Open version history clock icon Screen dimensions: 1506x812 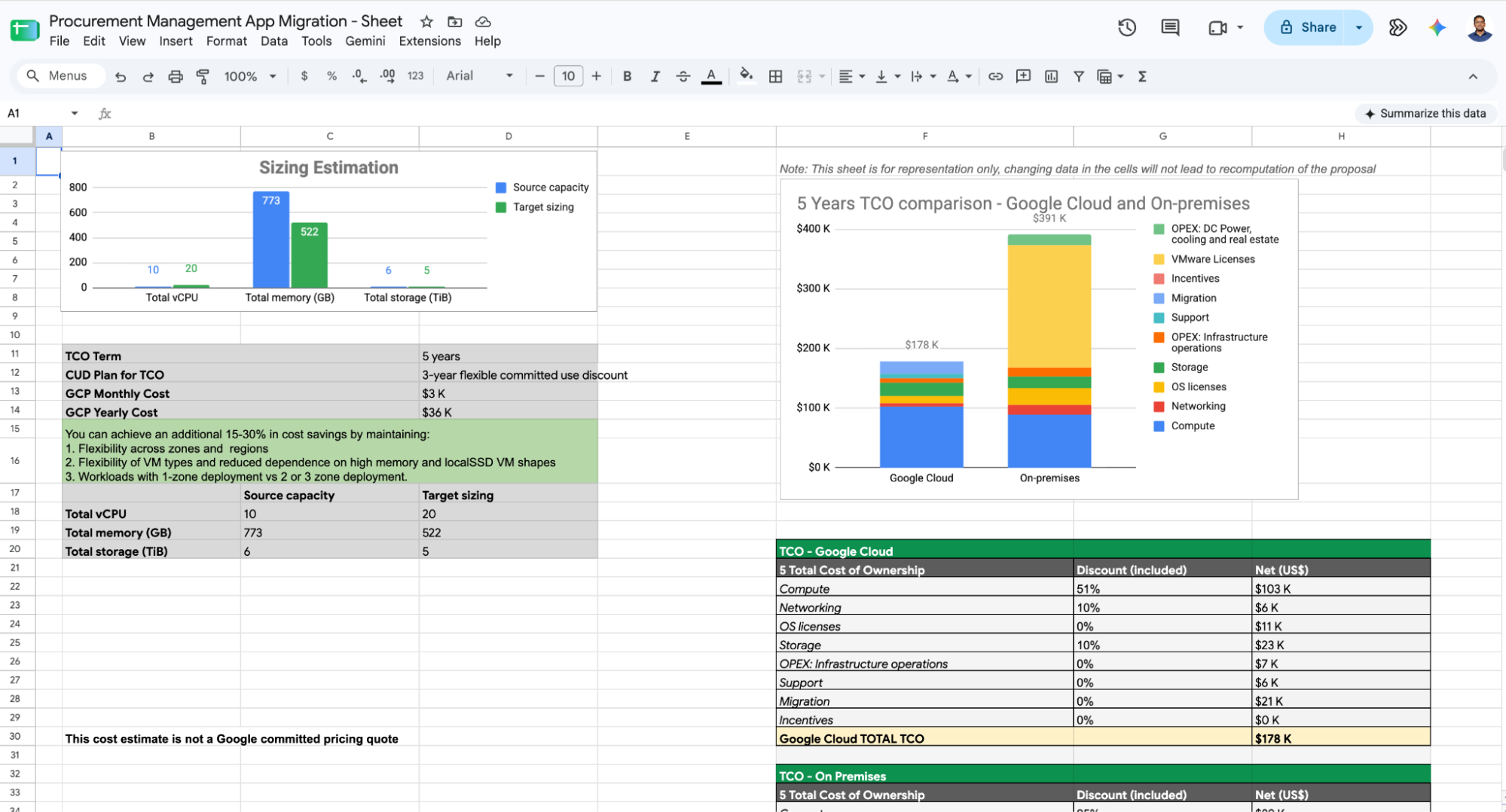click(1127, 28)
